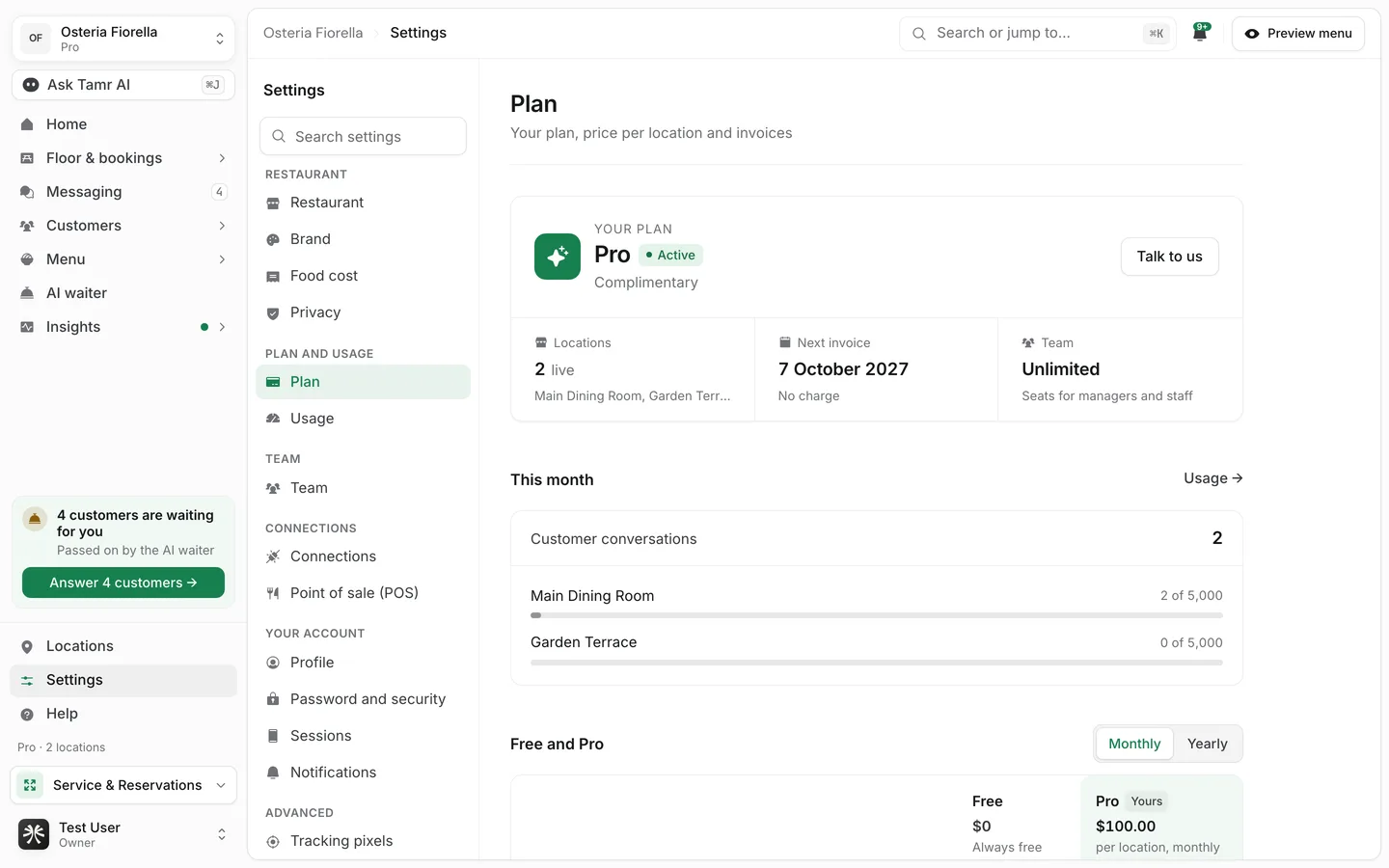Click the Customer conversations row
The width and height of the screenshot is (1389, 868).
[x=877, y=539]
